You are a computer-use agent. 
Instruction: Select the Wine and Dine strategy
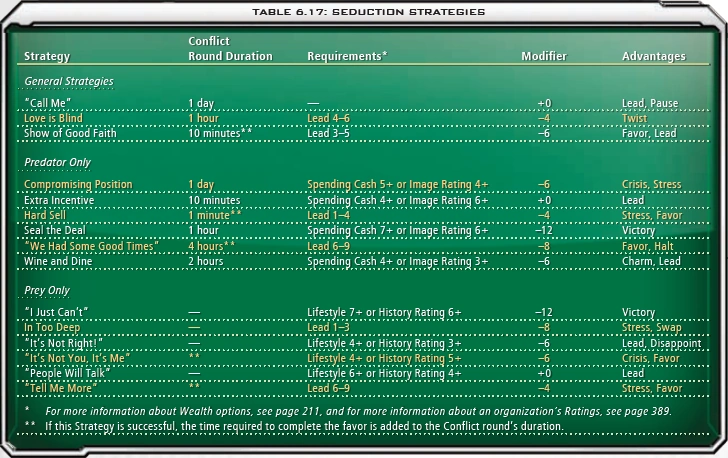pos(58,261)
